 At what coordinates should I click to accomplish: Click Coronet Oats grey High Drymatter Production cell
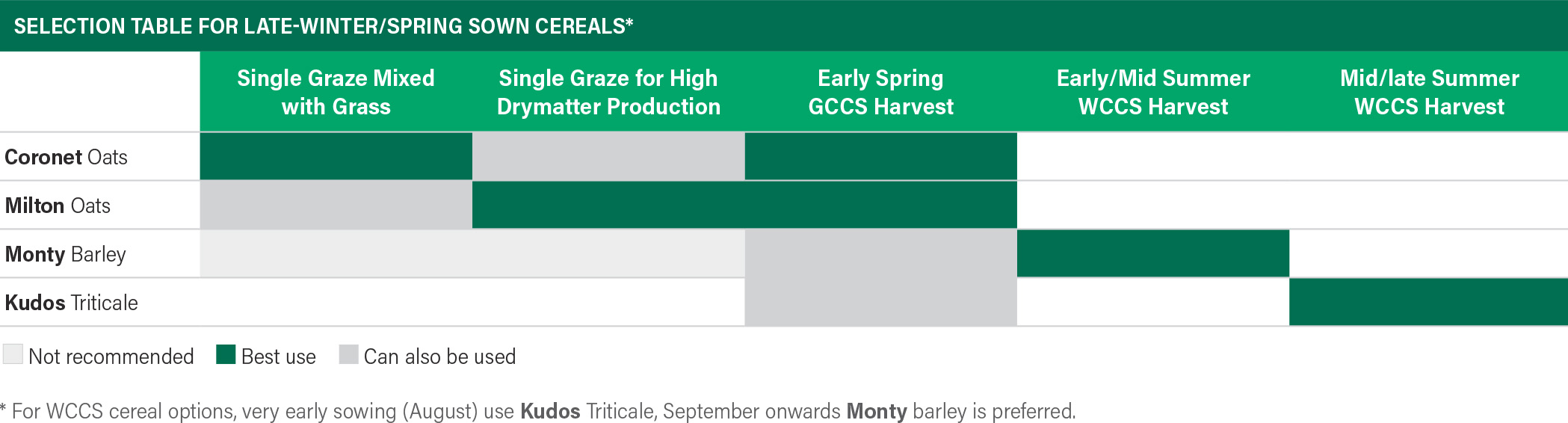coord(608,157)
